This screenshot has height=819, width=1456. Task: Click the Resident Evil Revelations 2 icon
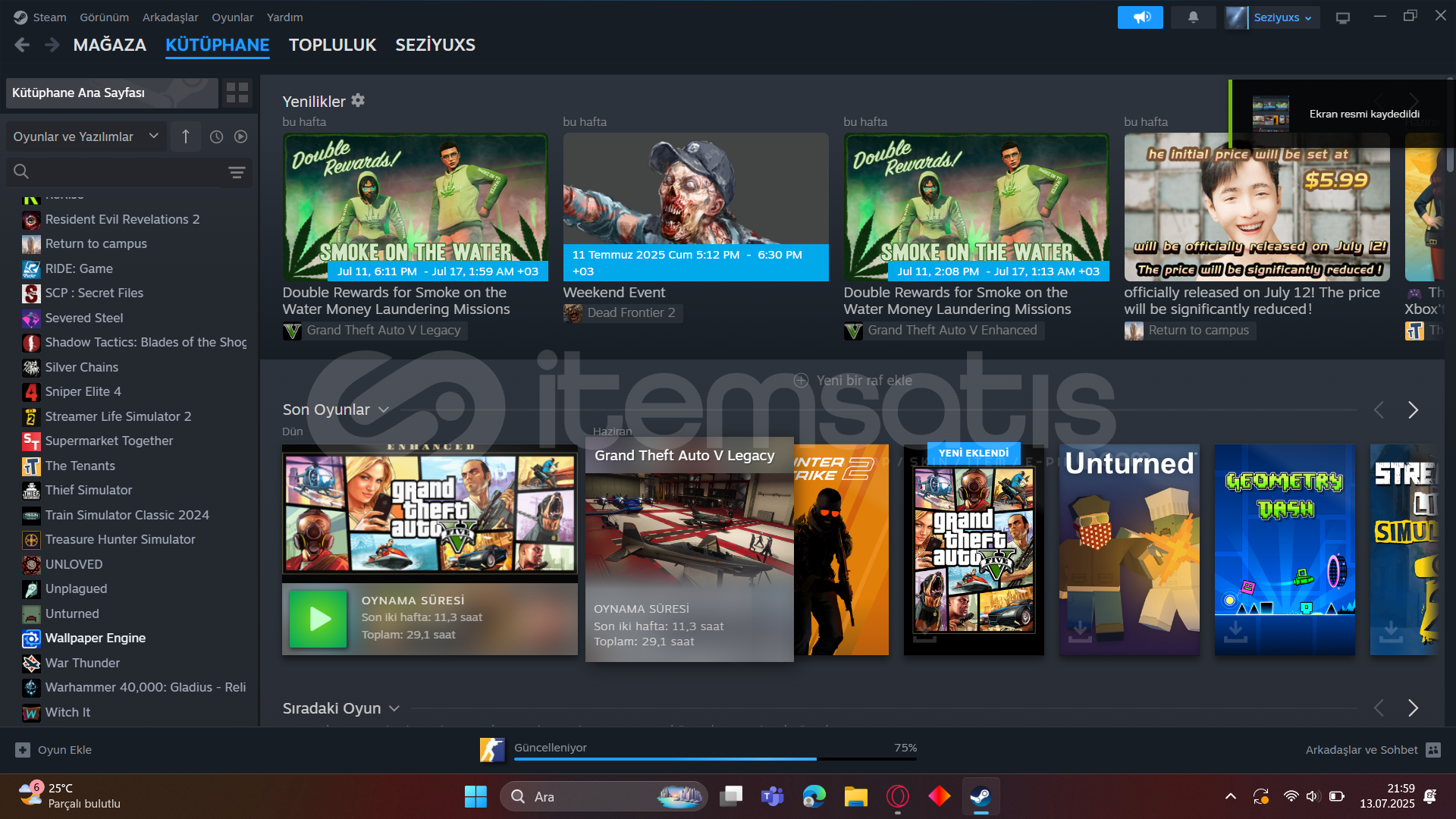click(31, 220)
